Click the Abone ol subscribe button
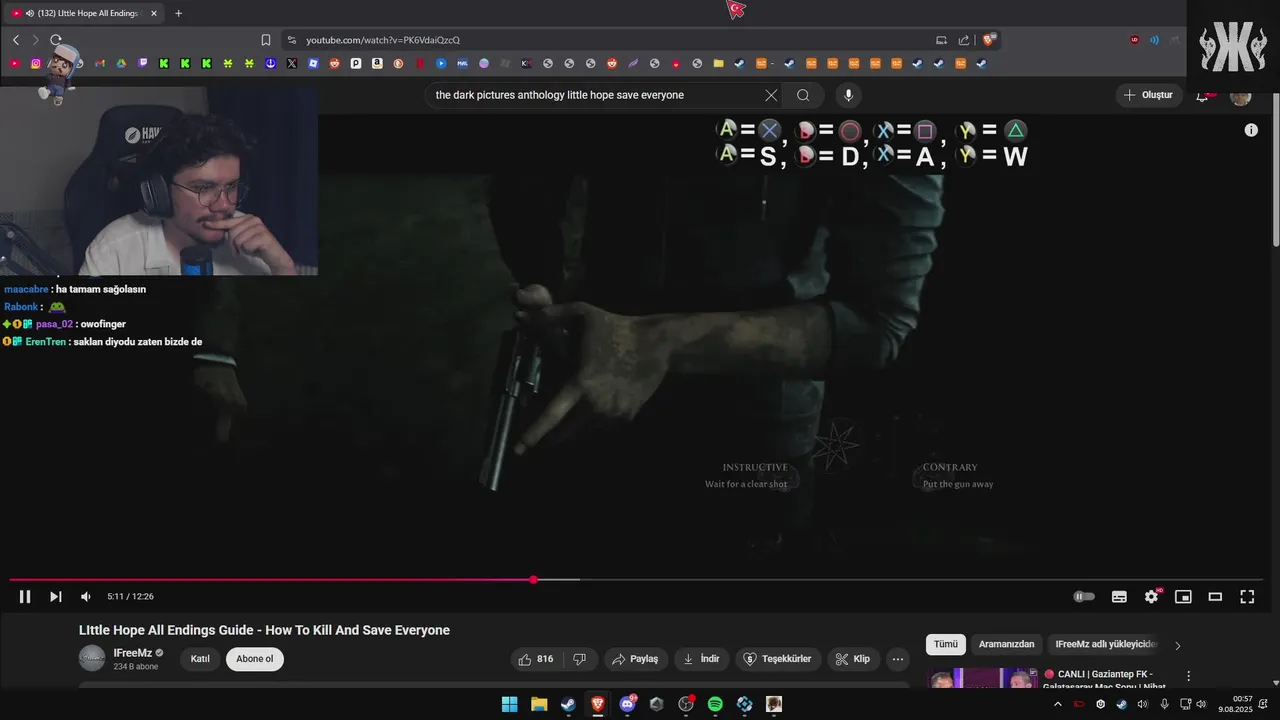 [255, 659]
